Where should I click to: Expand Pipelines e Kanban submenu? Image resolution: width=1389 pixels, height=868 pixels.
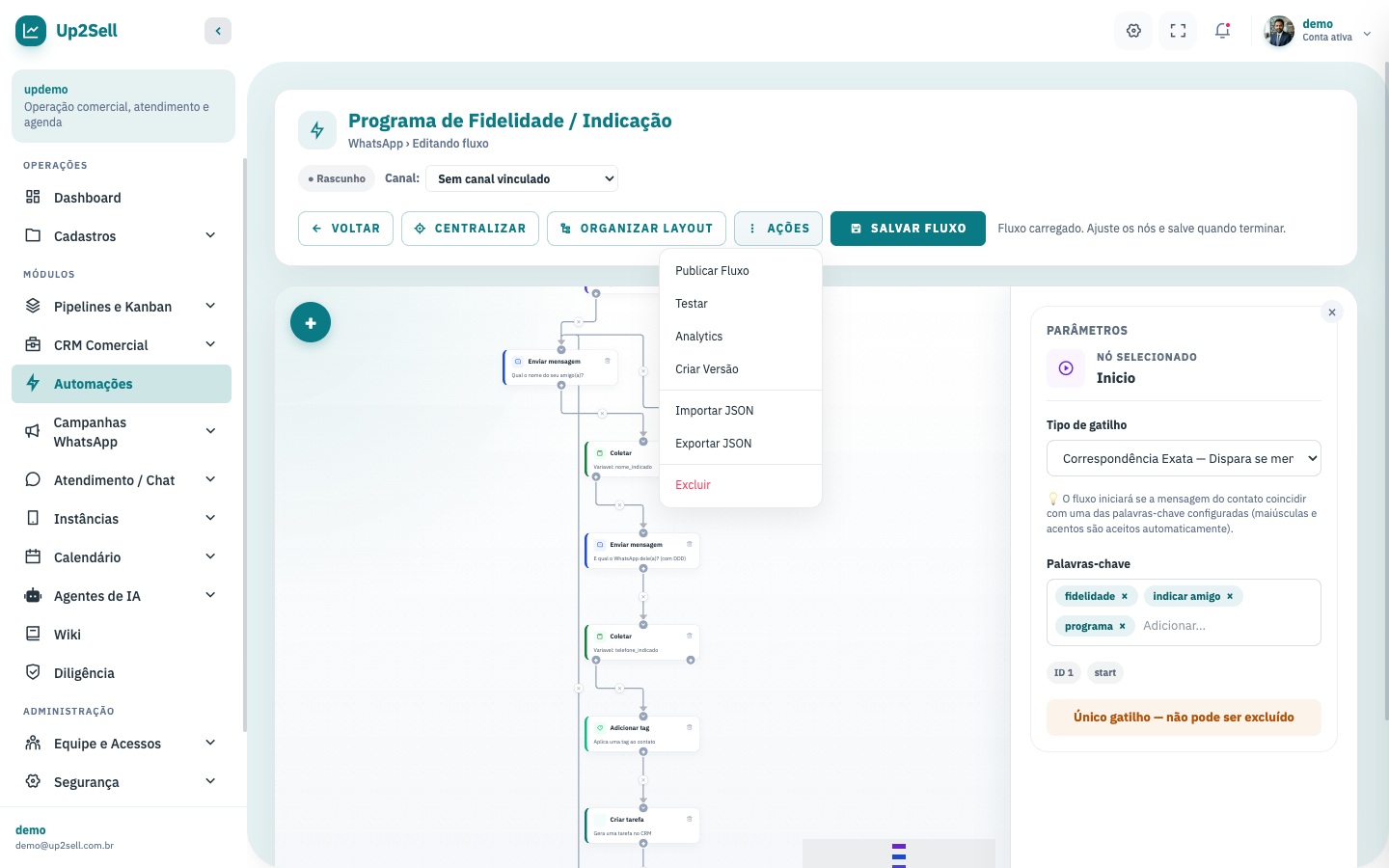point(210,306)
